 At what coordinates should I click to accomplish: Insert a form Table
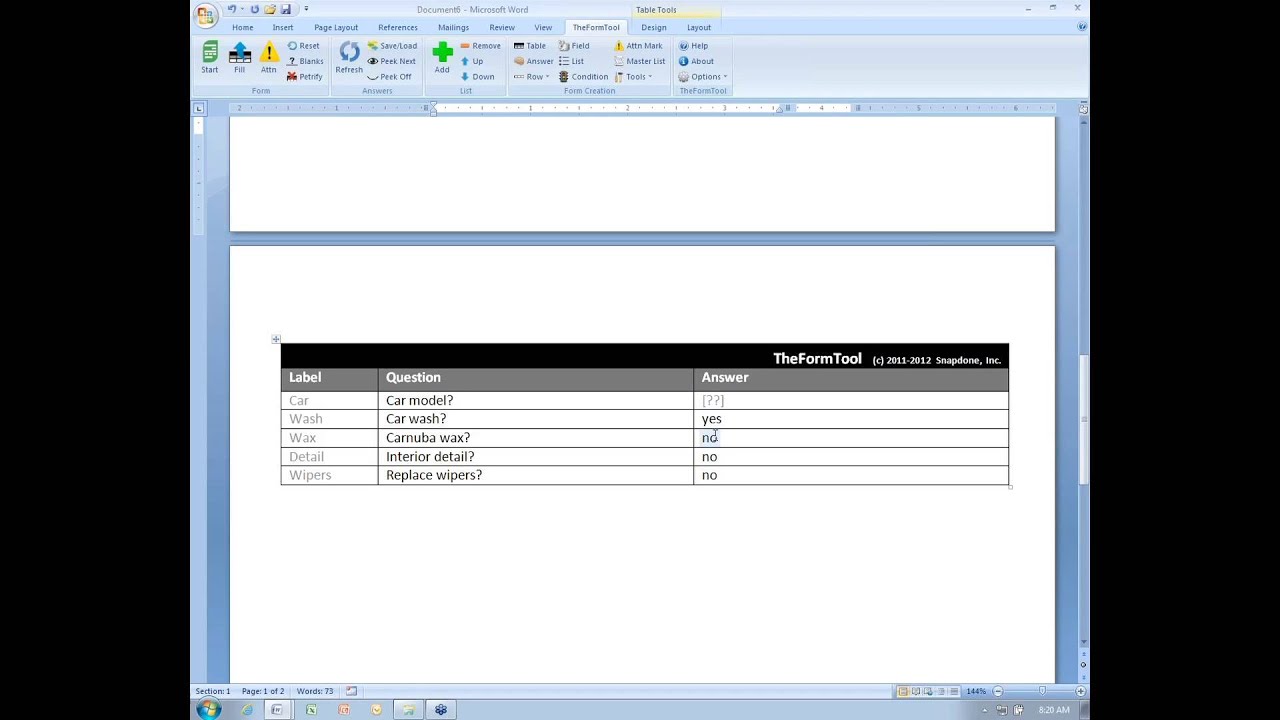click(x=530, y=46)
